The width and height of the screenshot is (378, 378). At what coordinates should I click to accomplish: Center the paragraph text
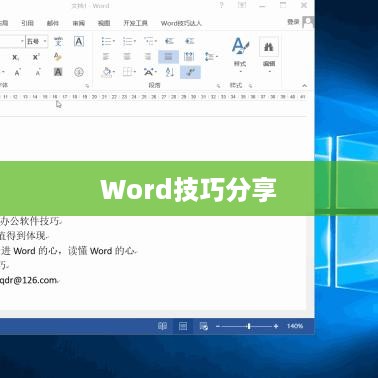[127, 57]
